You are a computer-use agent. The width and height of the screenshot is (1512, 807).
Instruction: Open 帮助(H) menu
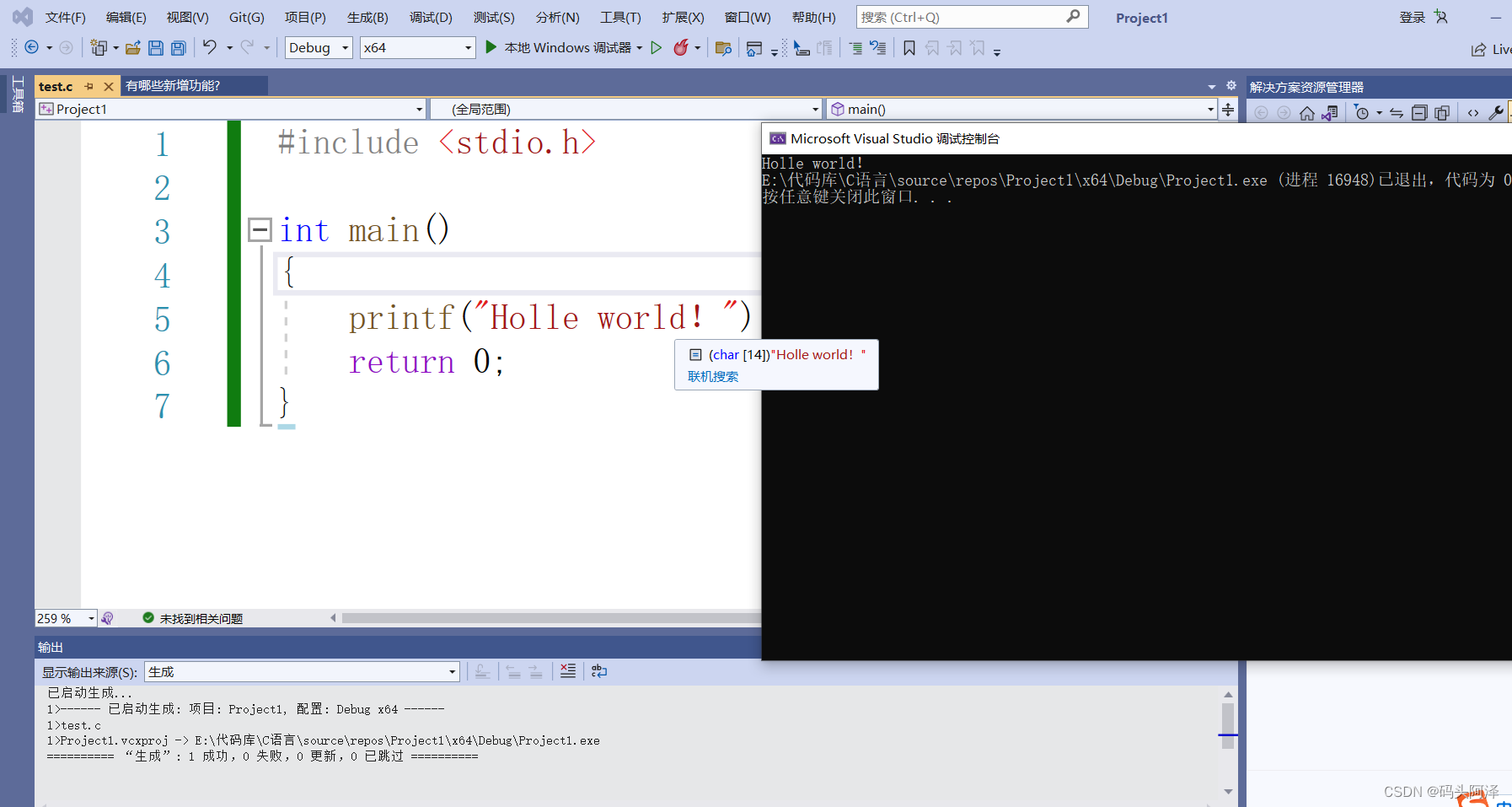pos(814,17)
